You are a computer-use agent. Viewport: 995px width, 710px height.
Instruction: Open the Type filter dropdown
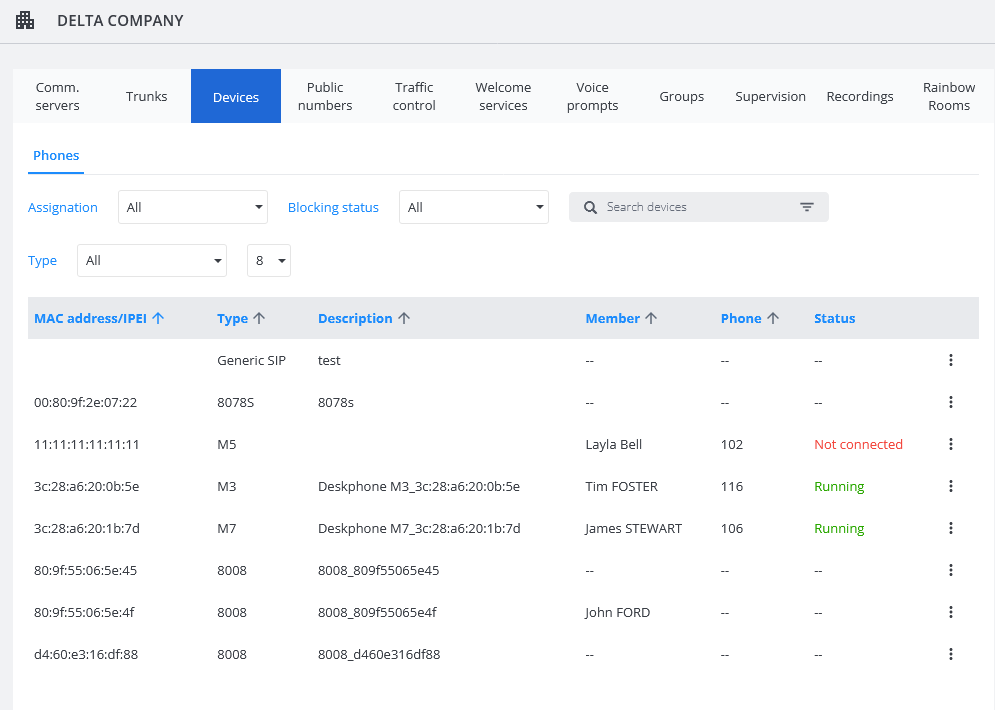pyautogui.click(x=152, y=260)
